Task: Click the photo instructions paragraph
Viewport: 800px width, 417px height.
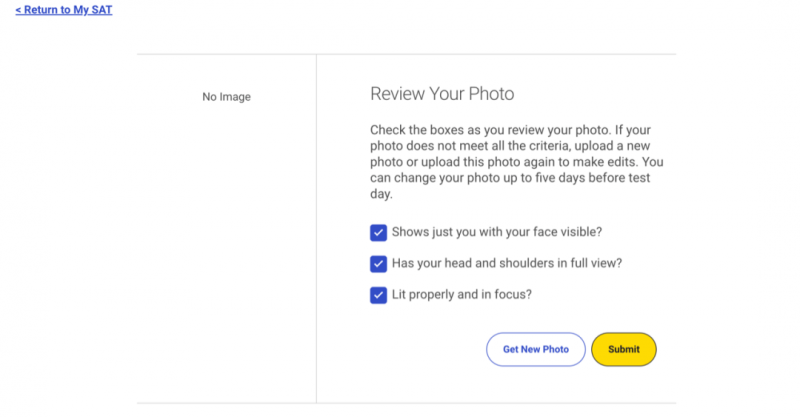Action: 517,162
